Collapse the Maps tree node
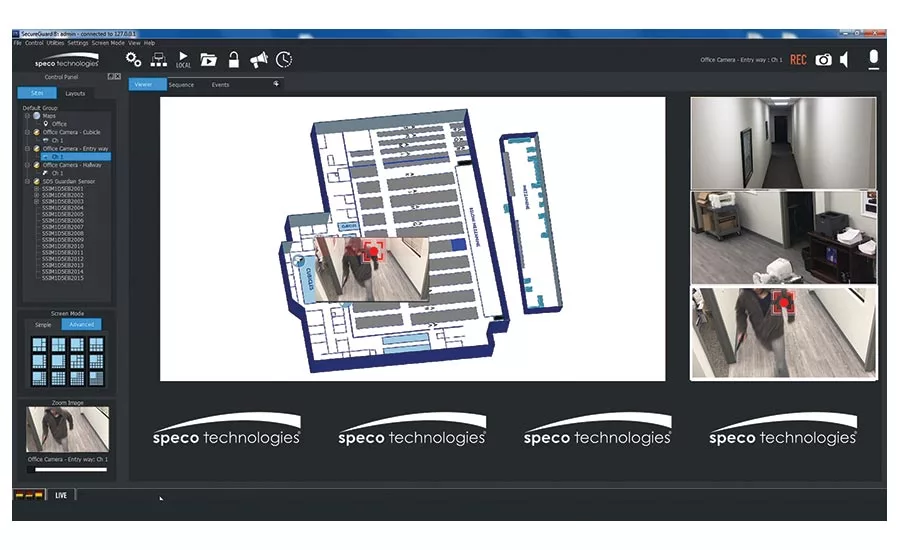900x550 pixels. pyautogui.click(x=28, y=116)
